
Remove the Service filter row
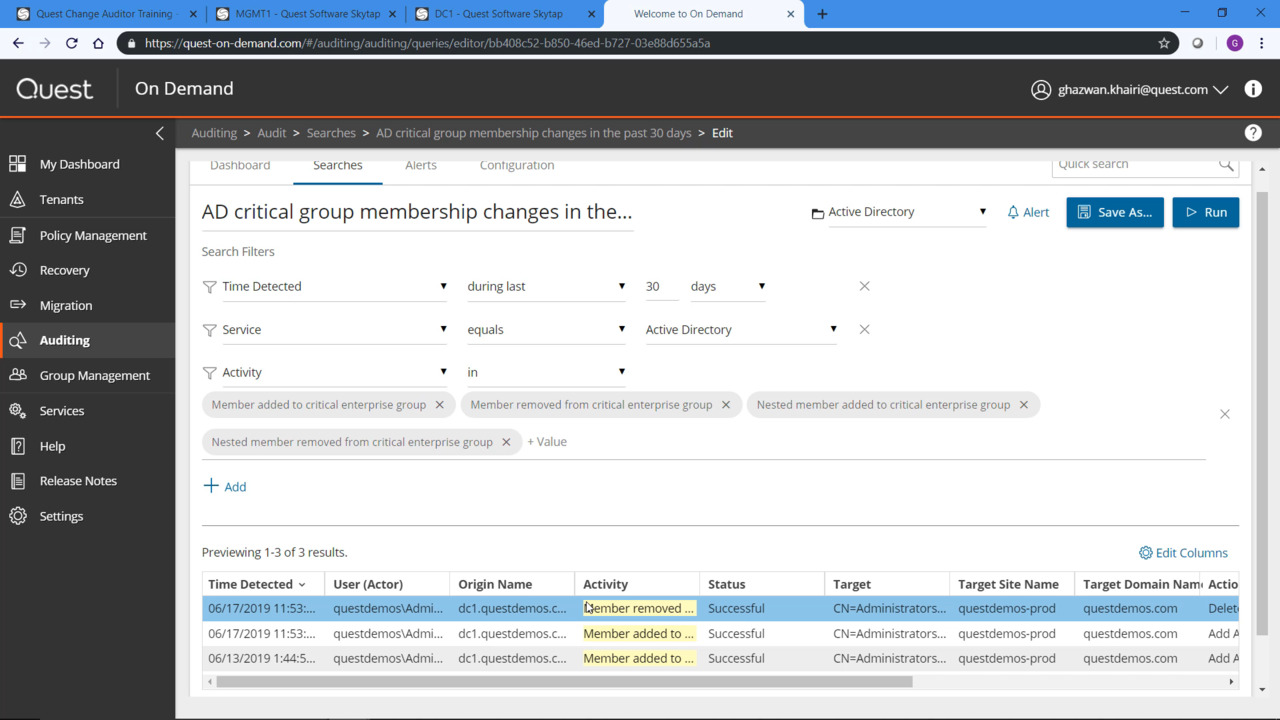[x=865, y=329]
